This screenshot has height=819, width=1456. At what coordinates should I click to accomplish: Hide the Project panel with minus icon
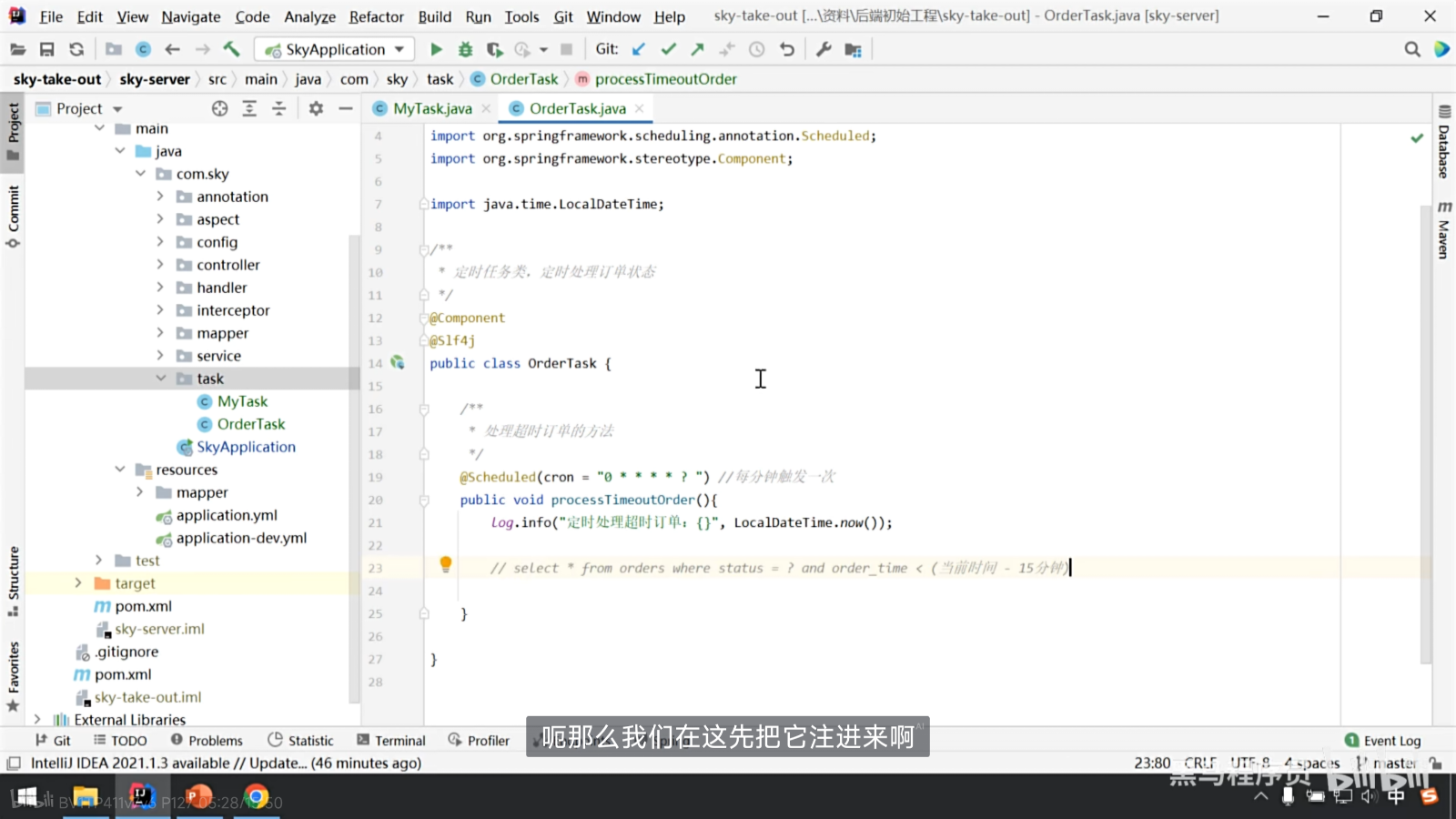point(346,108)
